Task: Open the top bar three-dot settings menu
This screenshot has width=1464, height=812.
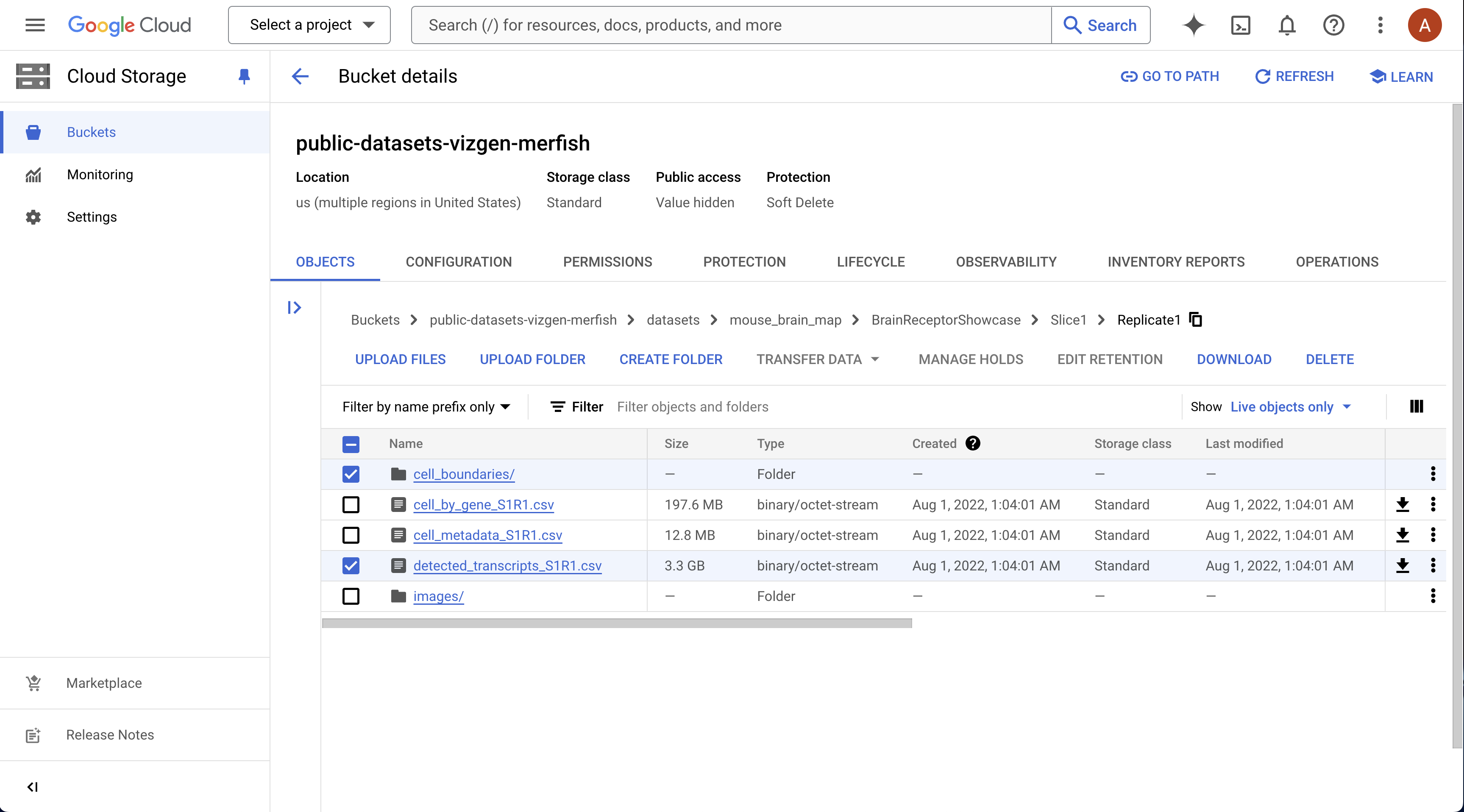Action: 1380,25
